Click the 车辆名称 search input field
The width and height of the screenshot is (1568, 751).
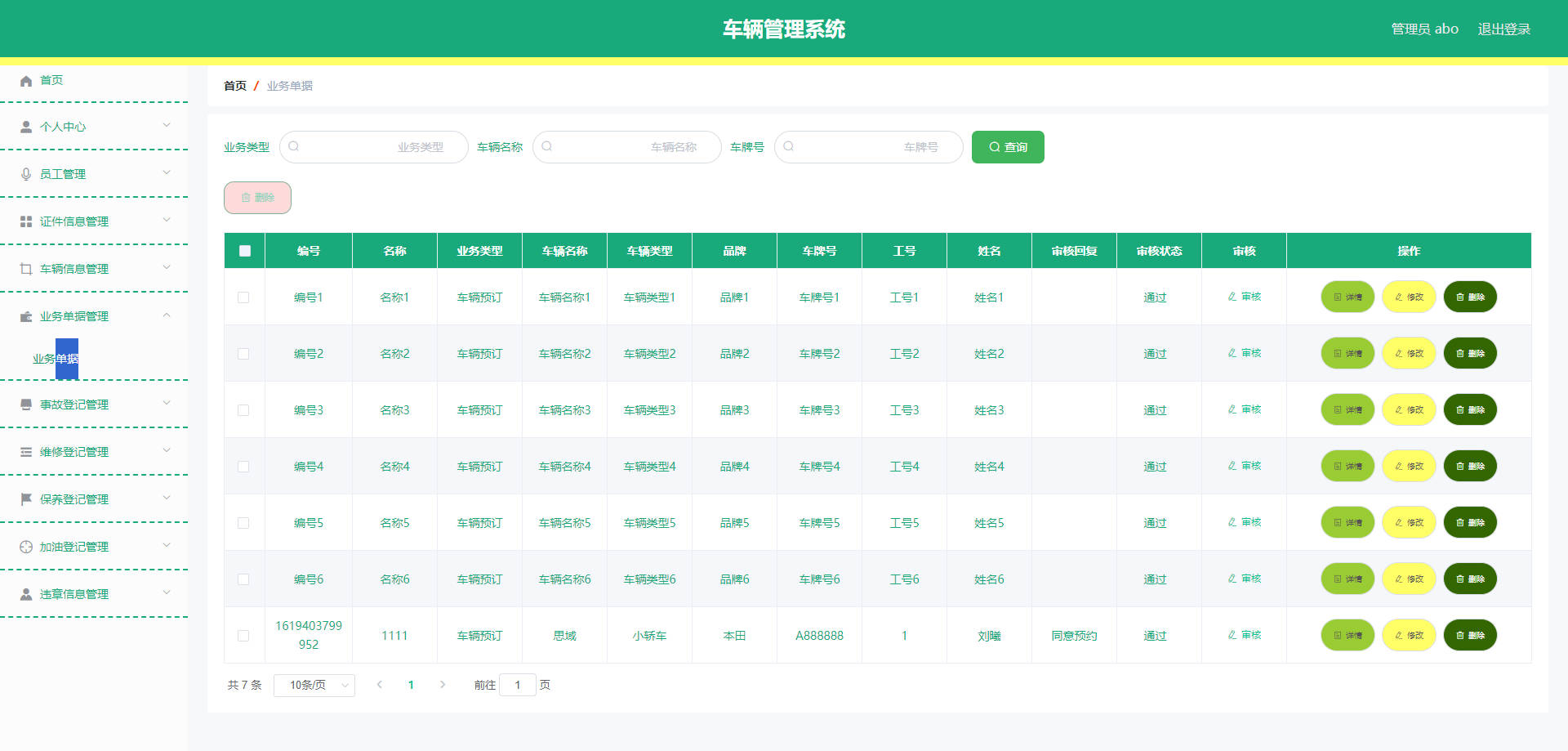627,147
